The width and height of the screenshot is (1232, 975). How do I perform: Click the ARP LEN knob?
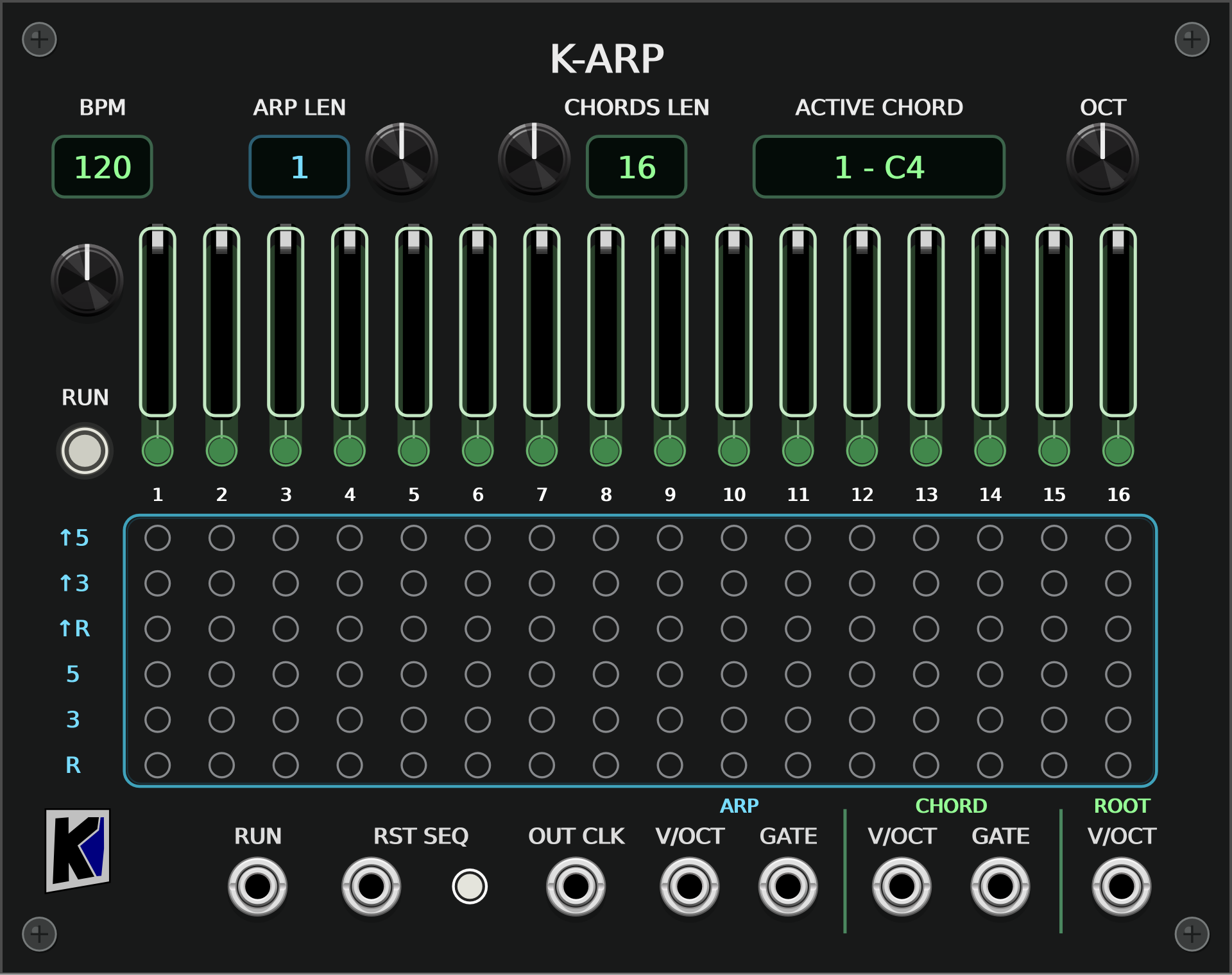pos(402,159)
